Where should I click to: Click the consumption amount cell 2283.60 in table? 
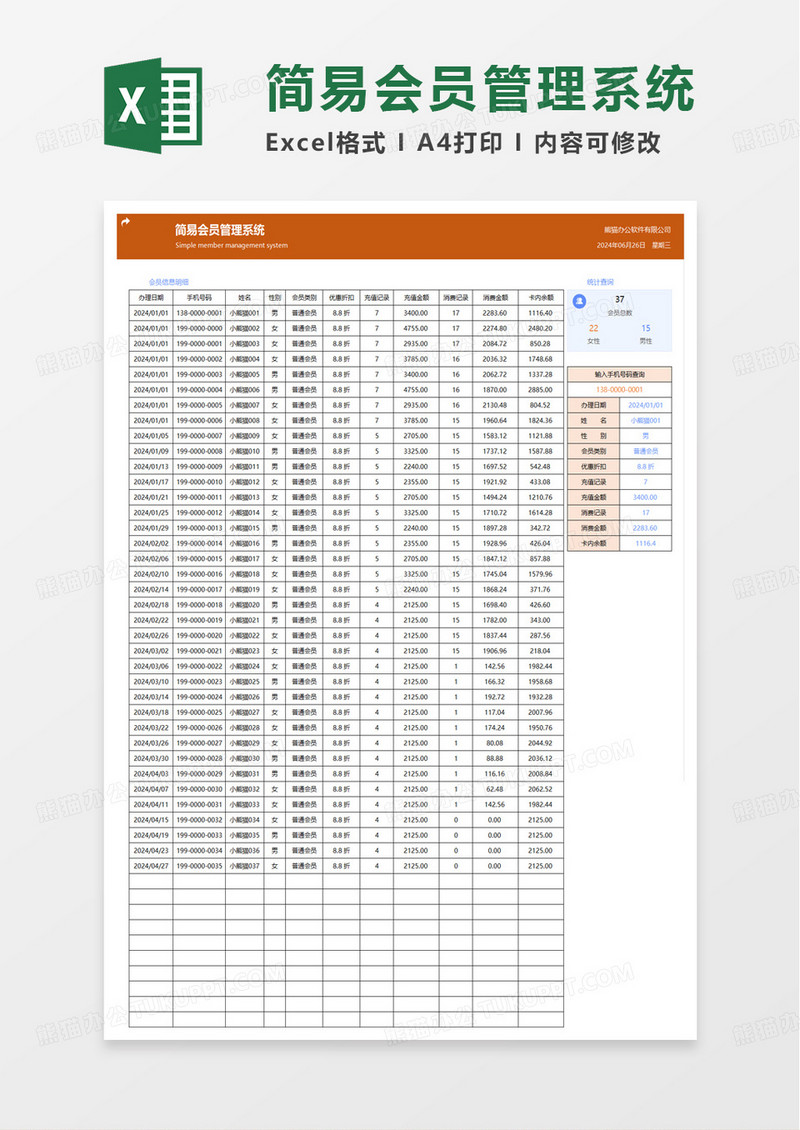point(495,313)
